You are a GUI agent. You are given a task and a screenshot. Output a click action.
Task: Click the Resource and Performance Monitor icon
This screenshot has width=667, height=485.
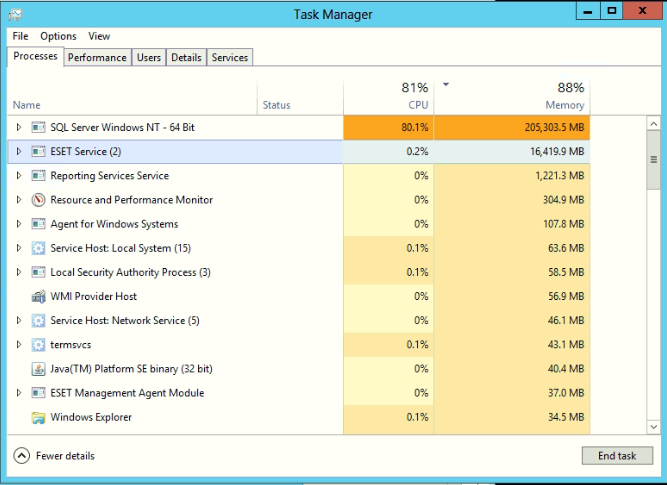click(x=38, y=200)
